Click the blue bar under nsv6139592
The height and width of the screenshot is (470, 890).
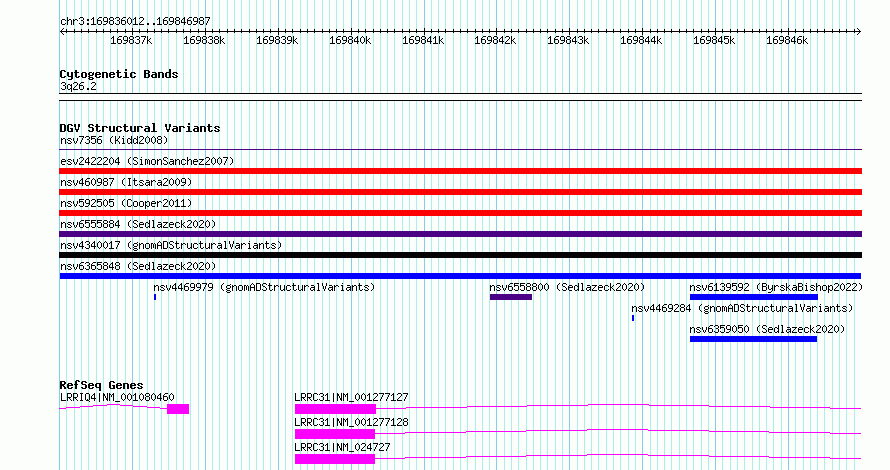(x=754, y=297)
